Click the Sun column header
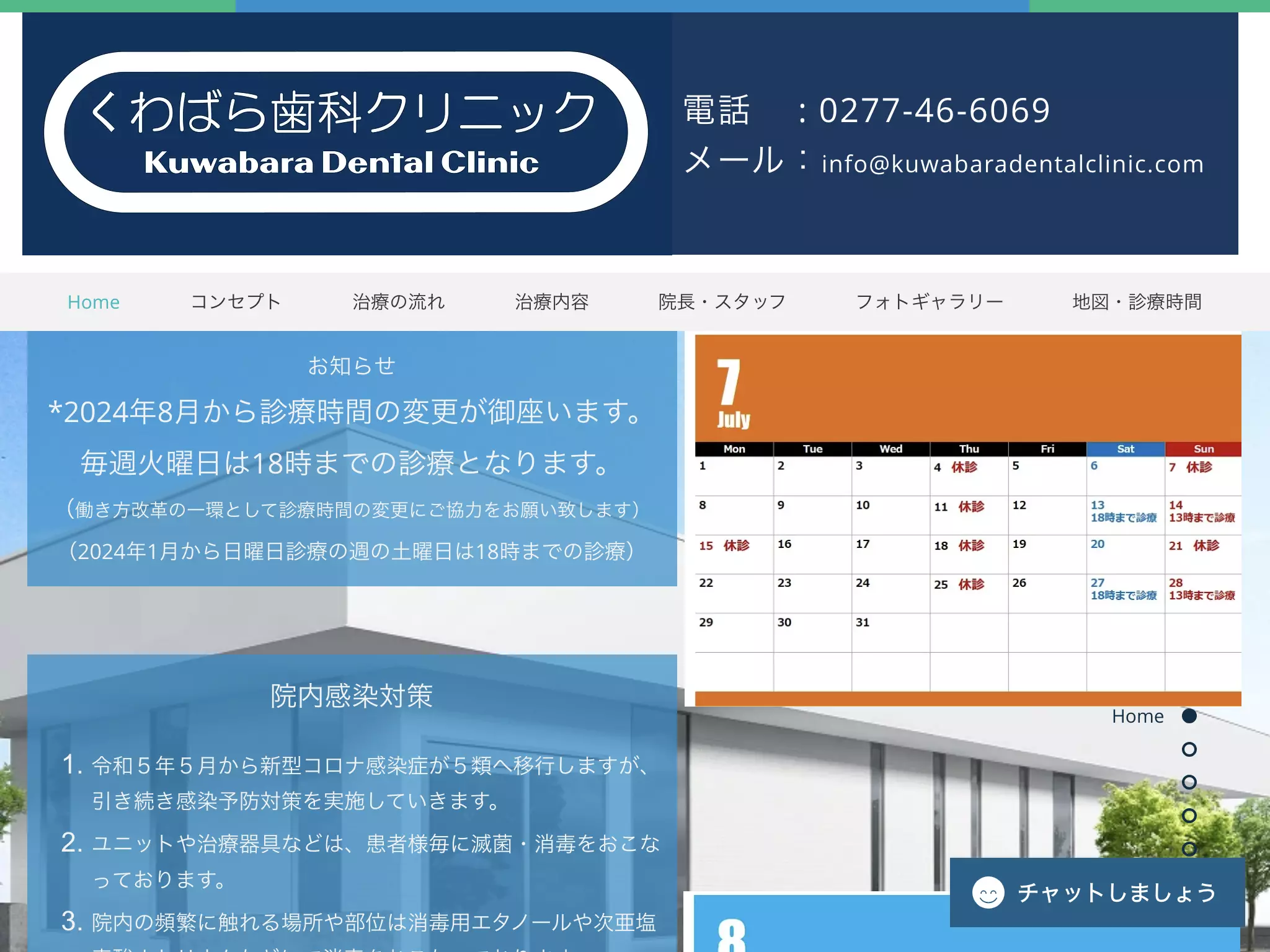 click(1204, 449)
